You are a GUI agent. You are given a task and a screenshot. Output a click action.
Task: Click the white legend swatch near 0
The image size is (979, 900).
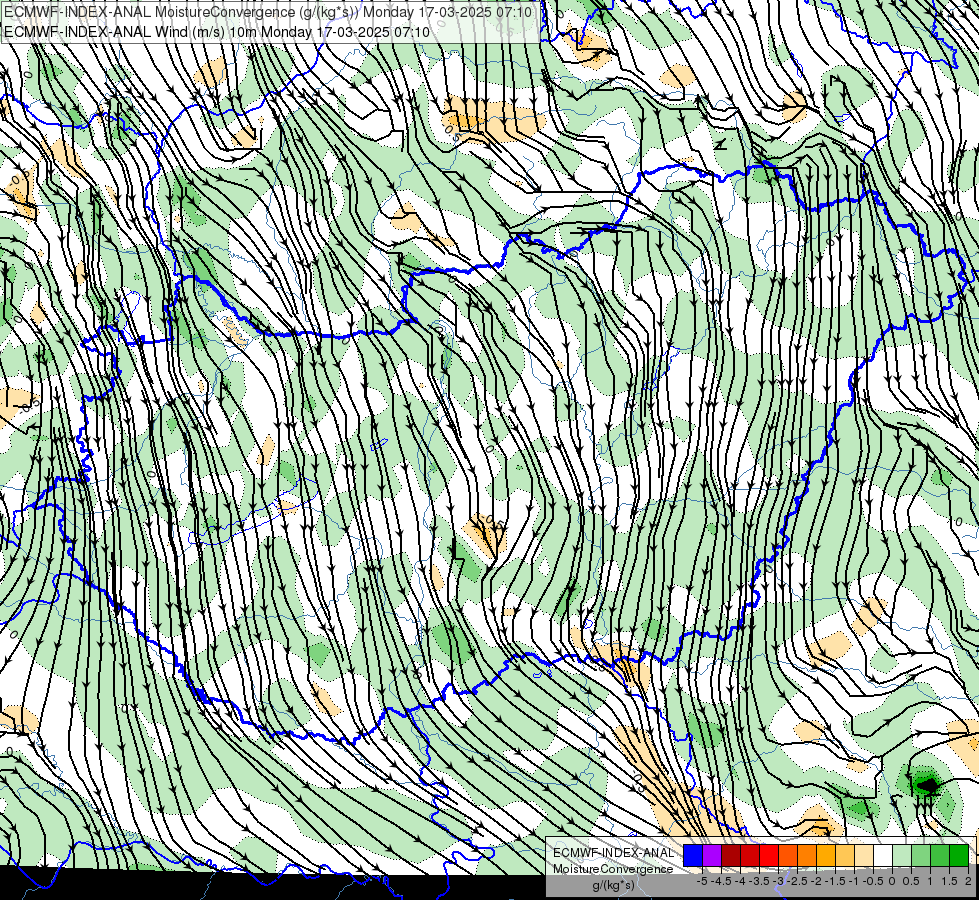[883, 855]
